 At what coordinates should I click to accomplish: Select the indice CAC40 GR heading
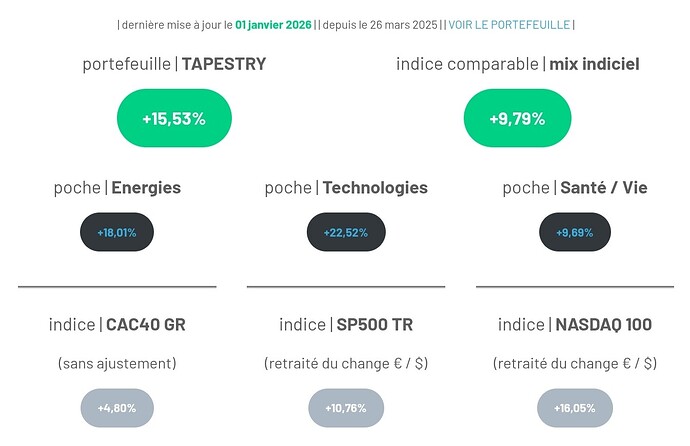[x=117, y=324]
